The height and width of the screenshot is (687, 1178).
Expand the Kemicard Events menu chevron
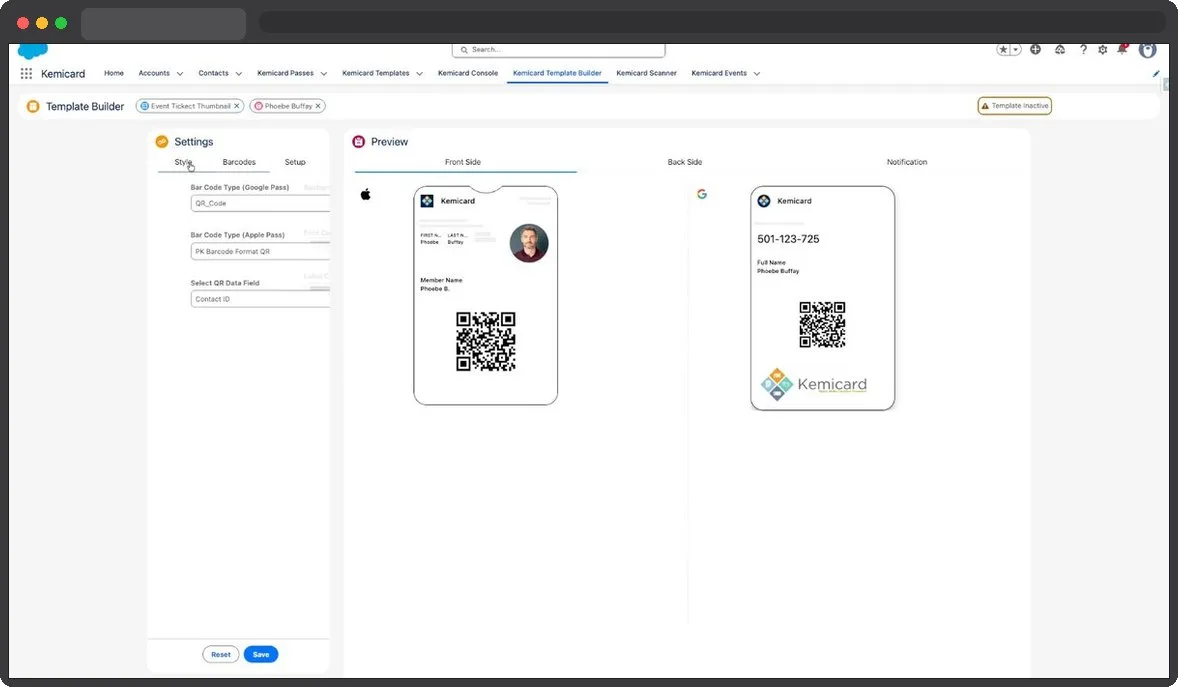pyautogui.click(x=757, y=74)
